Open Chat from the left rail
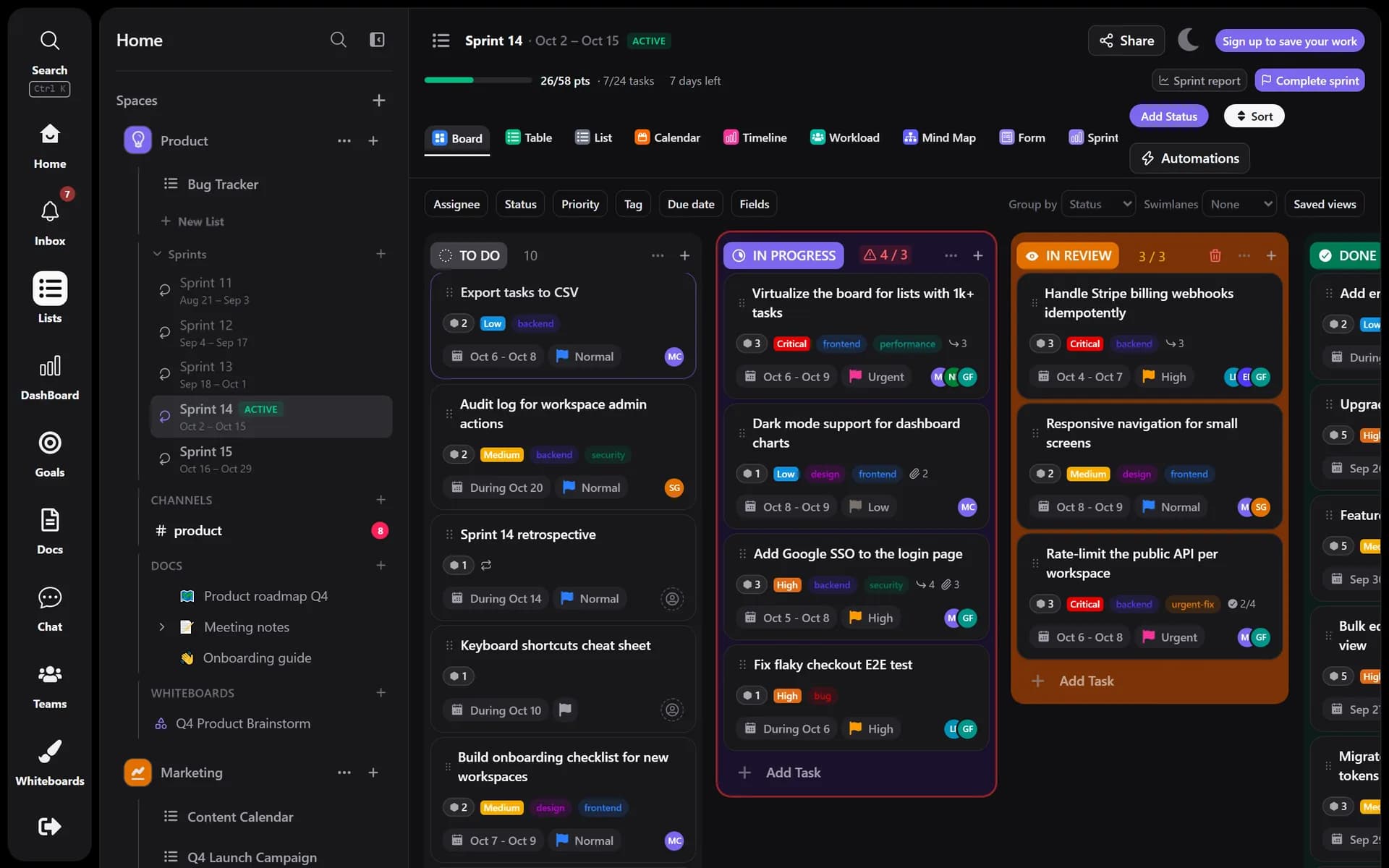Image resolution: width=1389 pixels, height=868 pixels. pyautogui.click(x=49, y=610)
